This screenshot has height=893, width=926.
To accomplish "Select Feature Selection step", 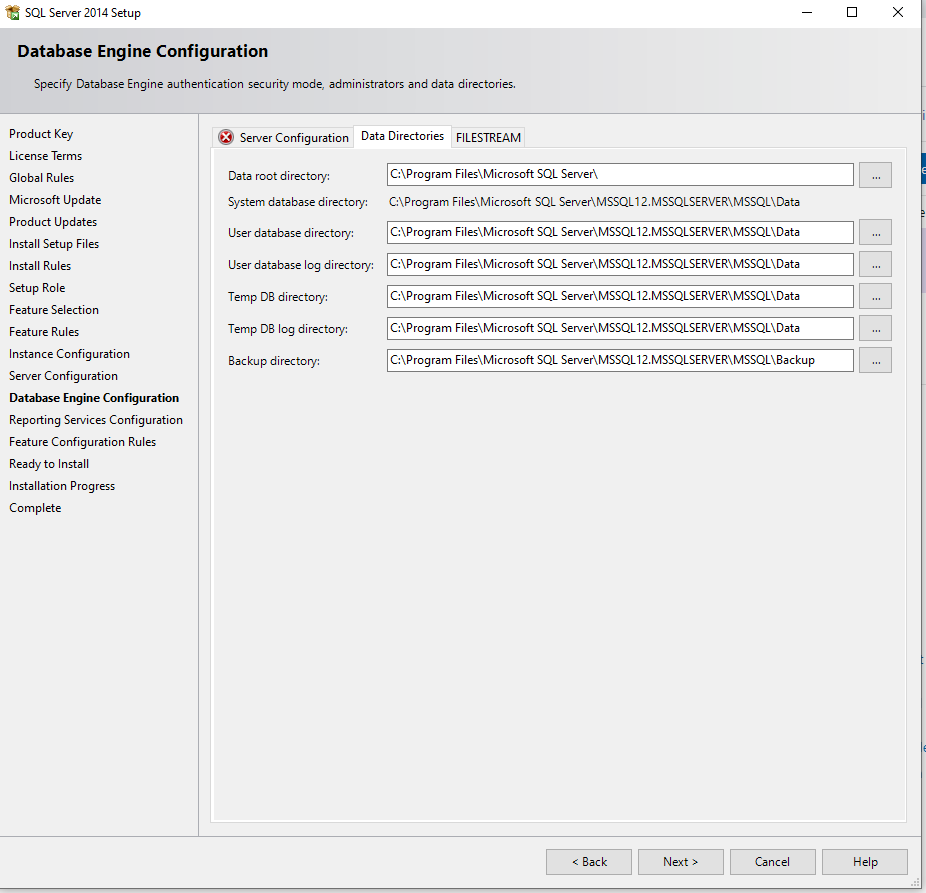I will tap(54, 310).
